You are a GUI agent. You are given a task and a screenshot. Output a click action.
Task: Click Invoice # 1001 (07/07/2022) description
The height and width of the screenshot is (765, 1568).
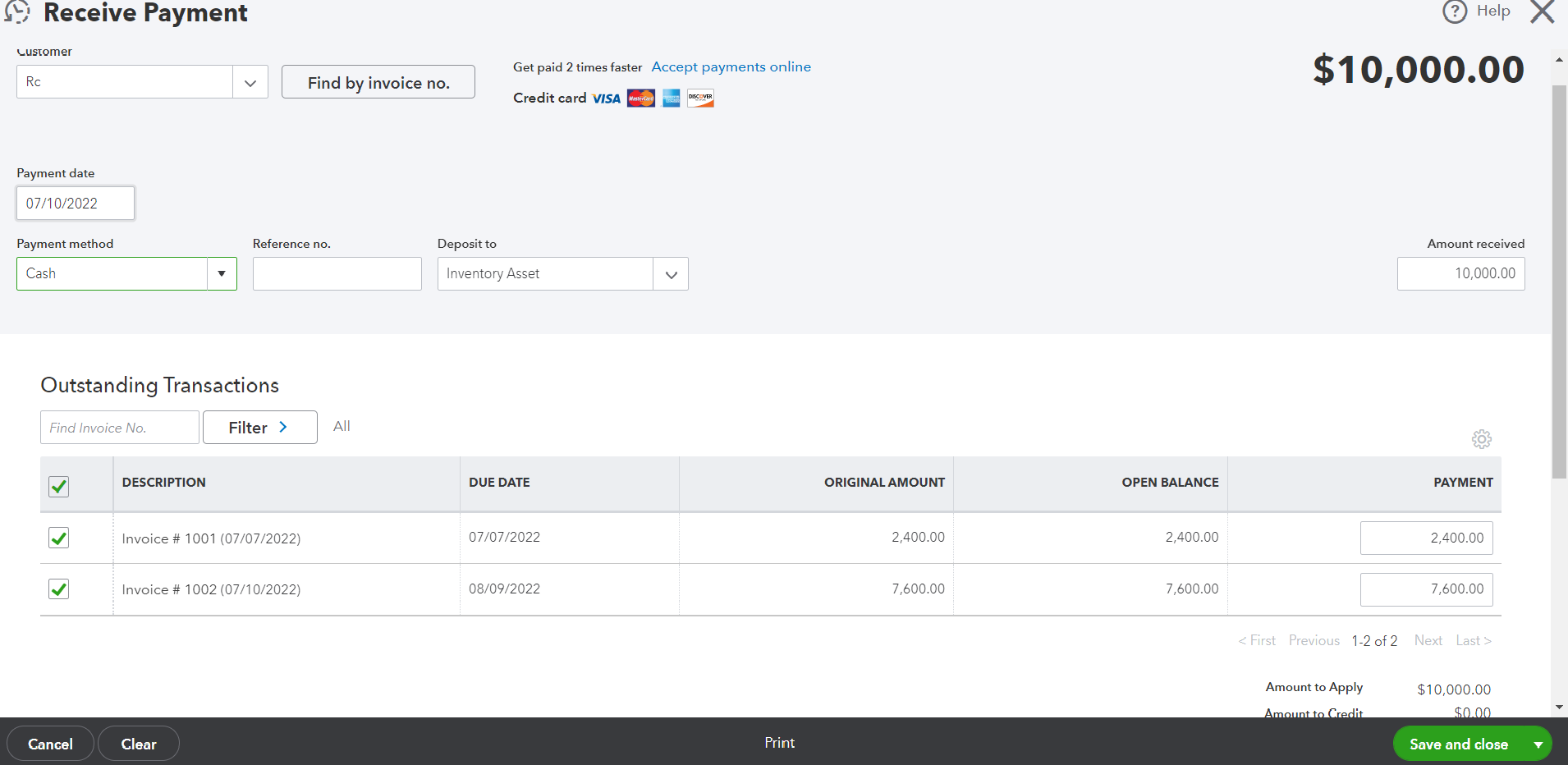click(x=211, y=538)
